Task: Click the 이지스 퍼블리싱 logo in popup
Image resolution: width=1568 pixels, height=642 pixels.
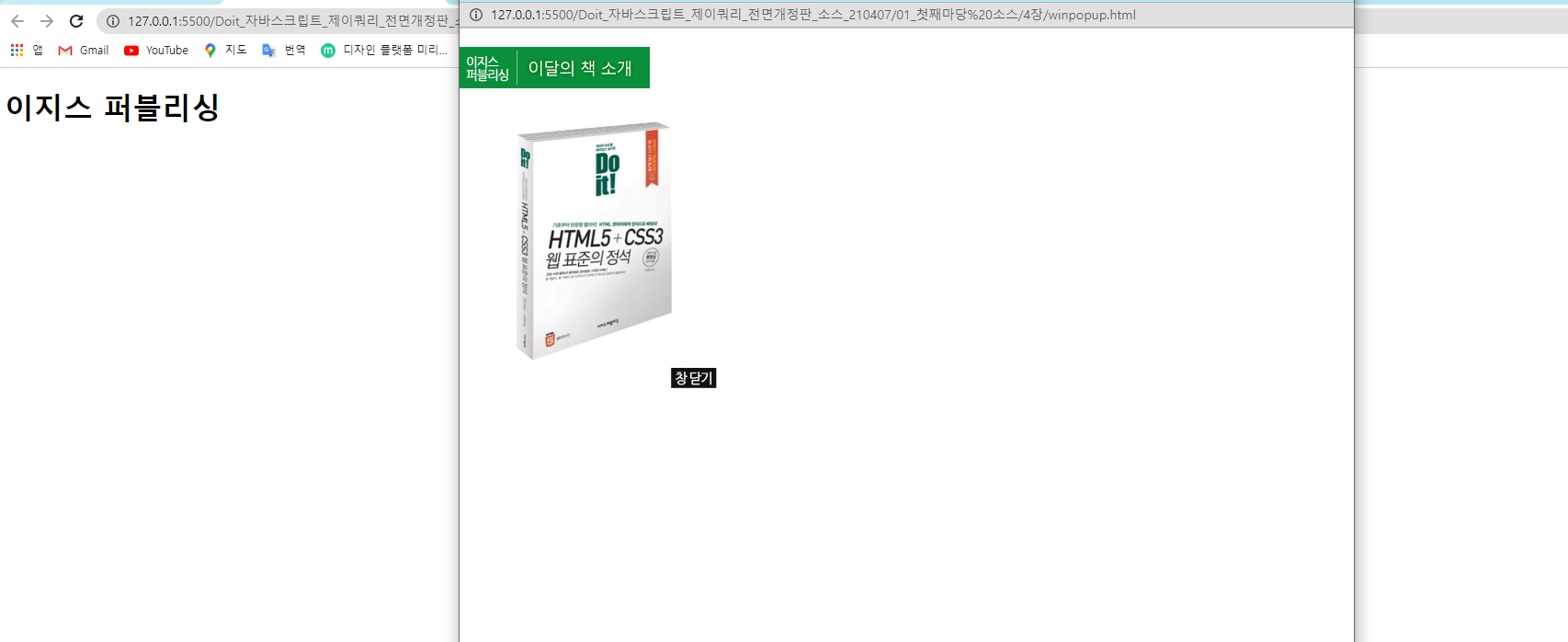Action: [487, 68]
